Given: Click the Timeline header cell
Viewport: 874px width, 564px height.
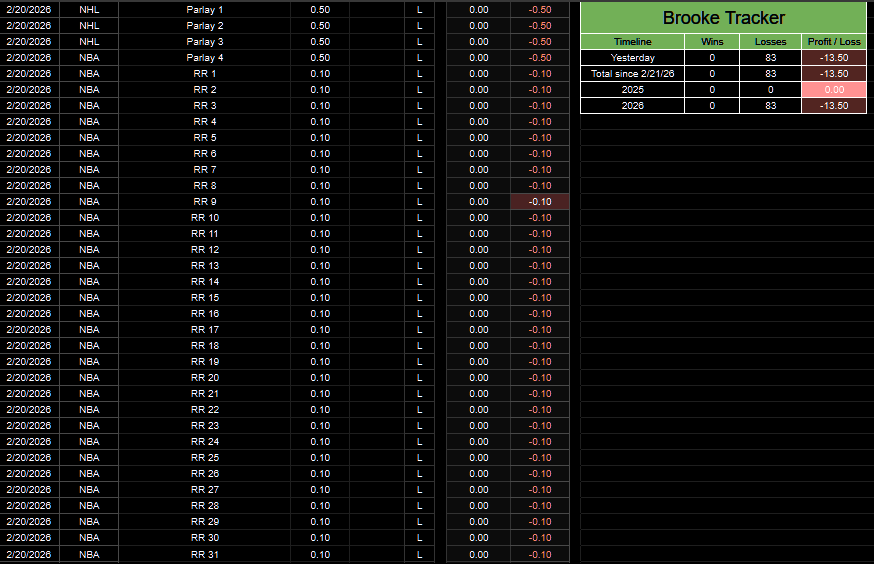Looking at the screenshot, I should click(633, 42).
